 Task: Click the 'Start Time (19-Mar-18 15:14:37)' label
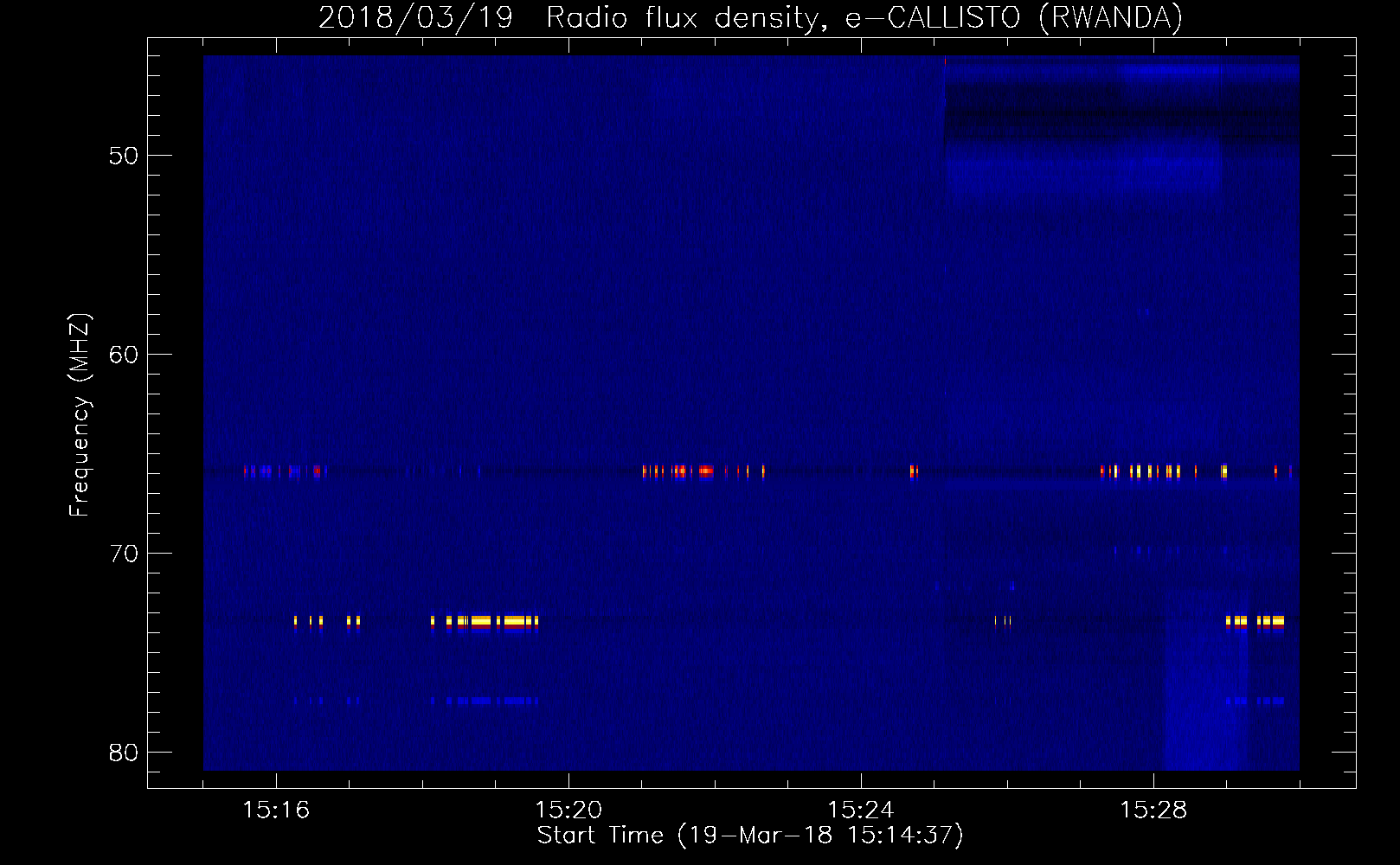750,836
